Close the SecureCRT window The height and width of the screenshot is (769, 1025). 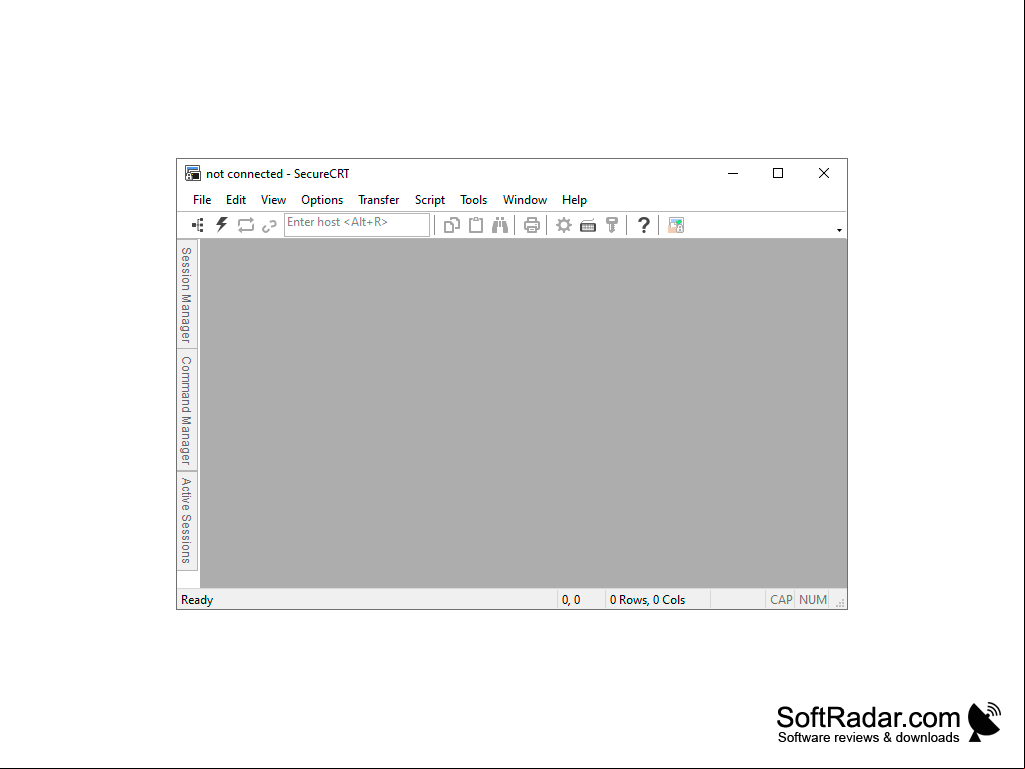pyautogui.click(x=824, y=173)
